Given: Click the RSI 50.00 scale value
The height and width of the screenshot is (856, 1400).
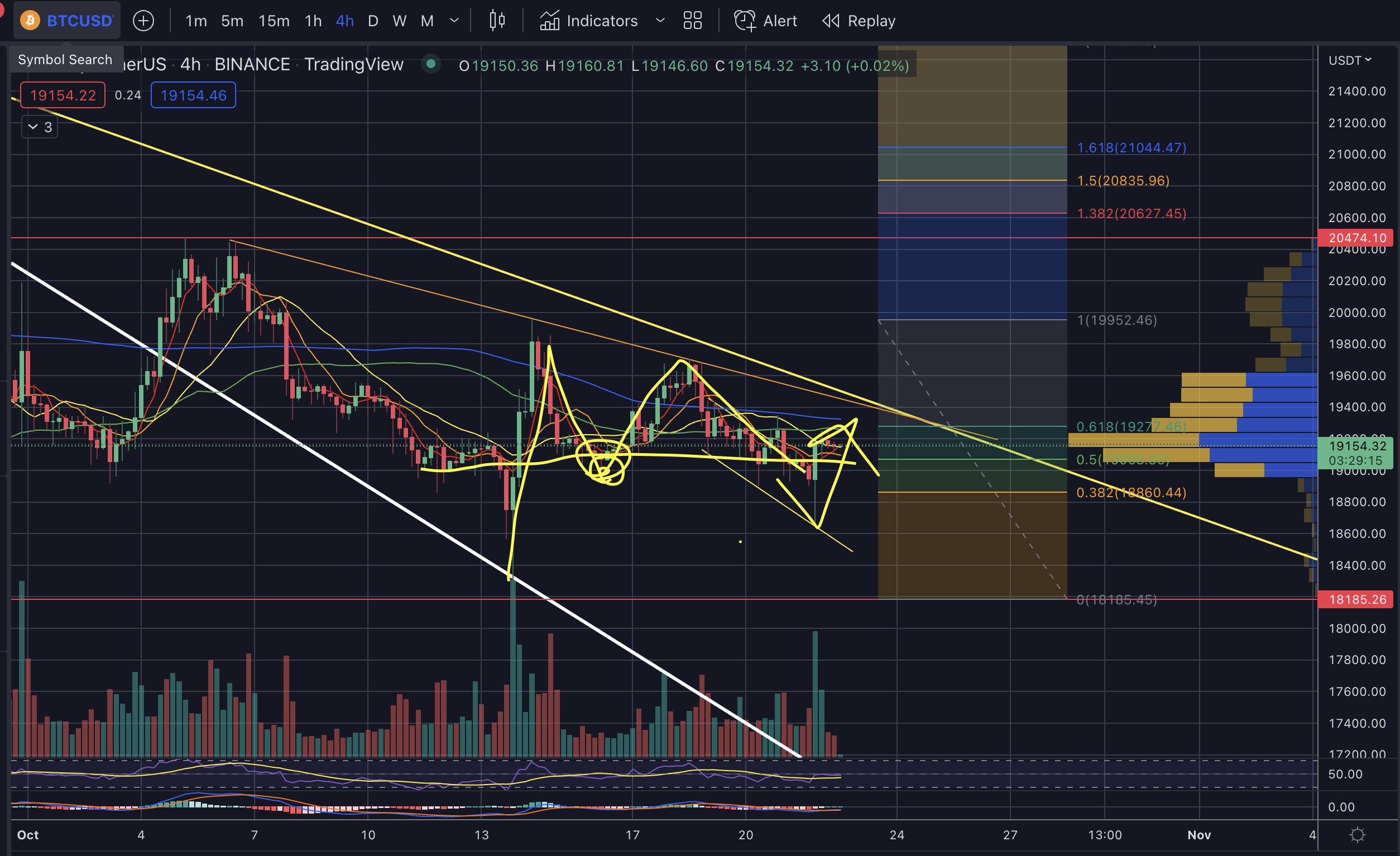Looking at the screenshot, I should (x=1345, y=774).
